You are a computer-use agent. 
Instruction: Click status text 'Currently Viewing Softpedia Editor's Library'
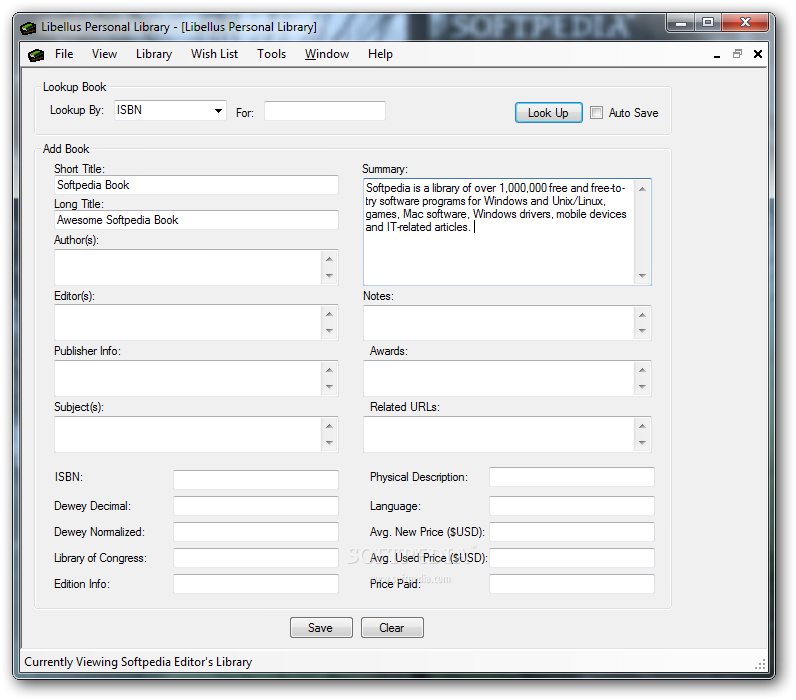(138, 662)
